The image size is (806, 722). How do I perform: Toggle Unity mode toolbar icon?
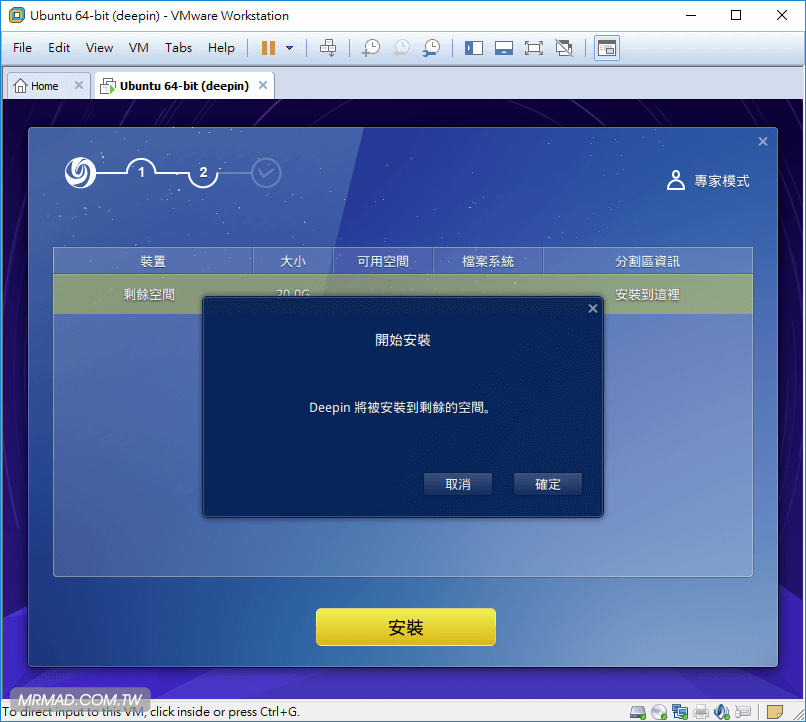pos(564,48)
